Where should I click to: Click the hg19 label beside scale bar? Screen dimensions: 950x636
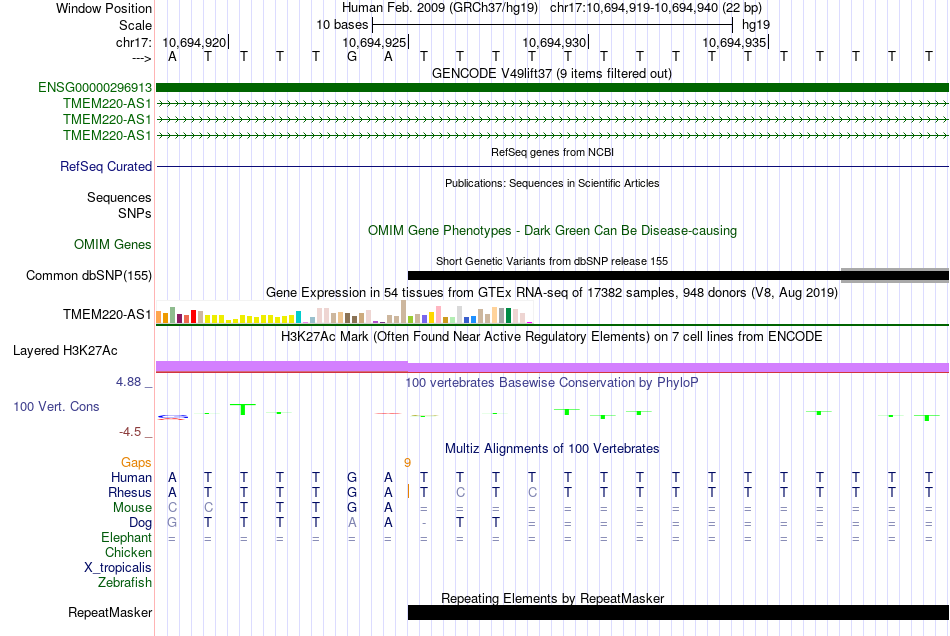756,25
